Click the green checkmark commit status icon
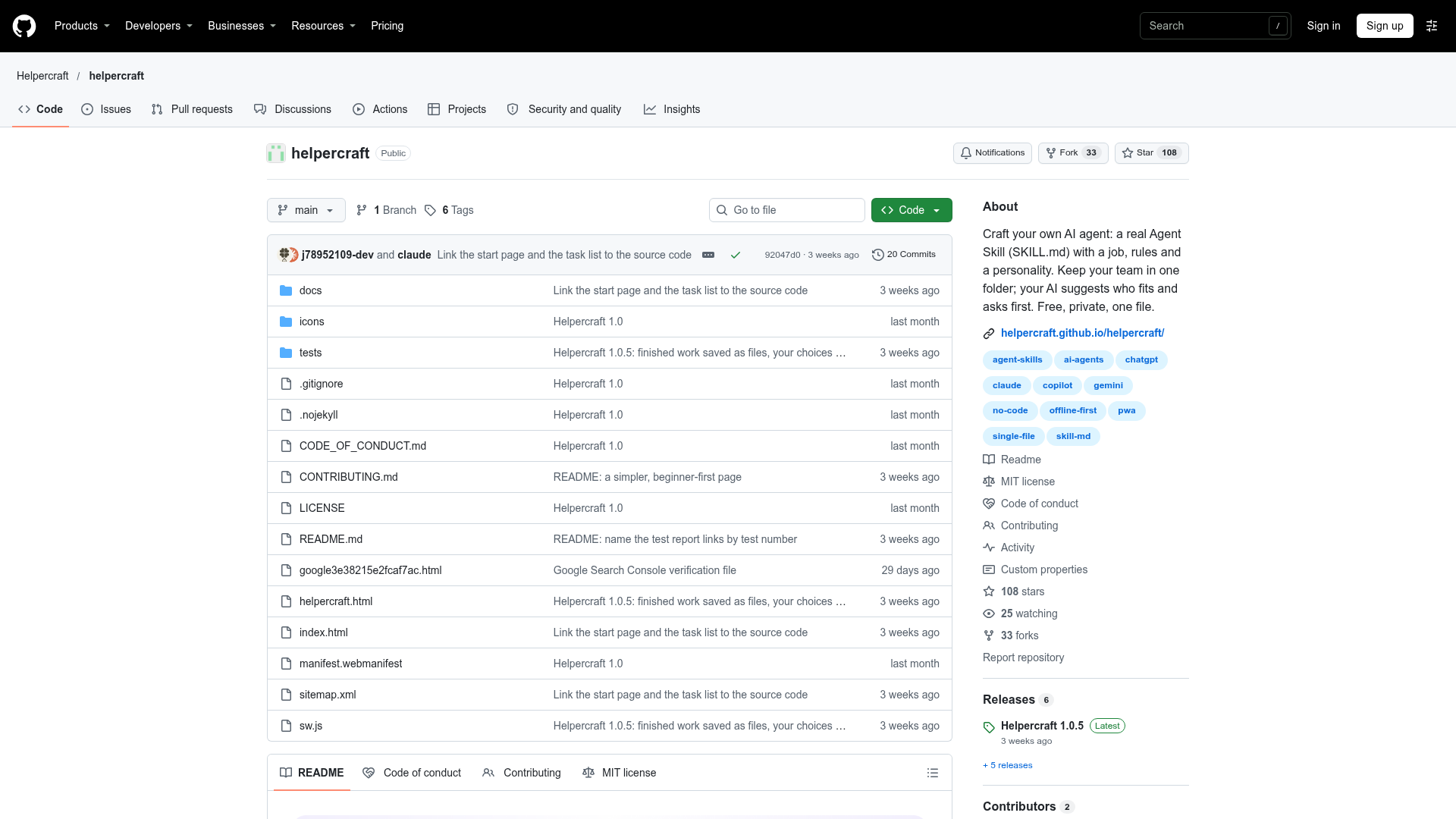The width and height of the screenshot is (1456, 819). [735, 255]
